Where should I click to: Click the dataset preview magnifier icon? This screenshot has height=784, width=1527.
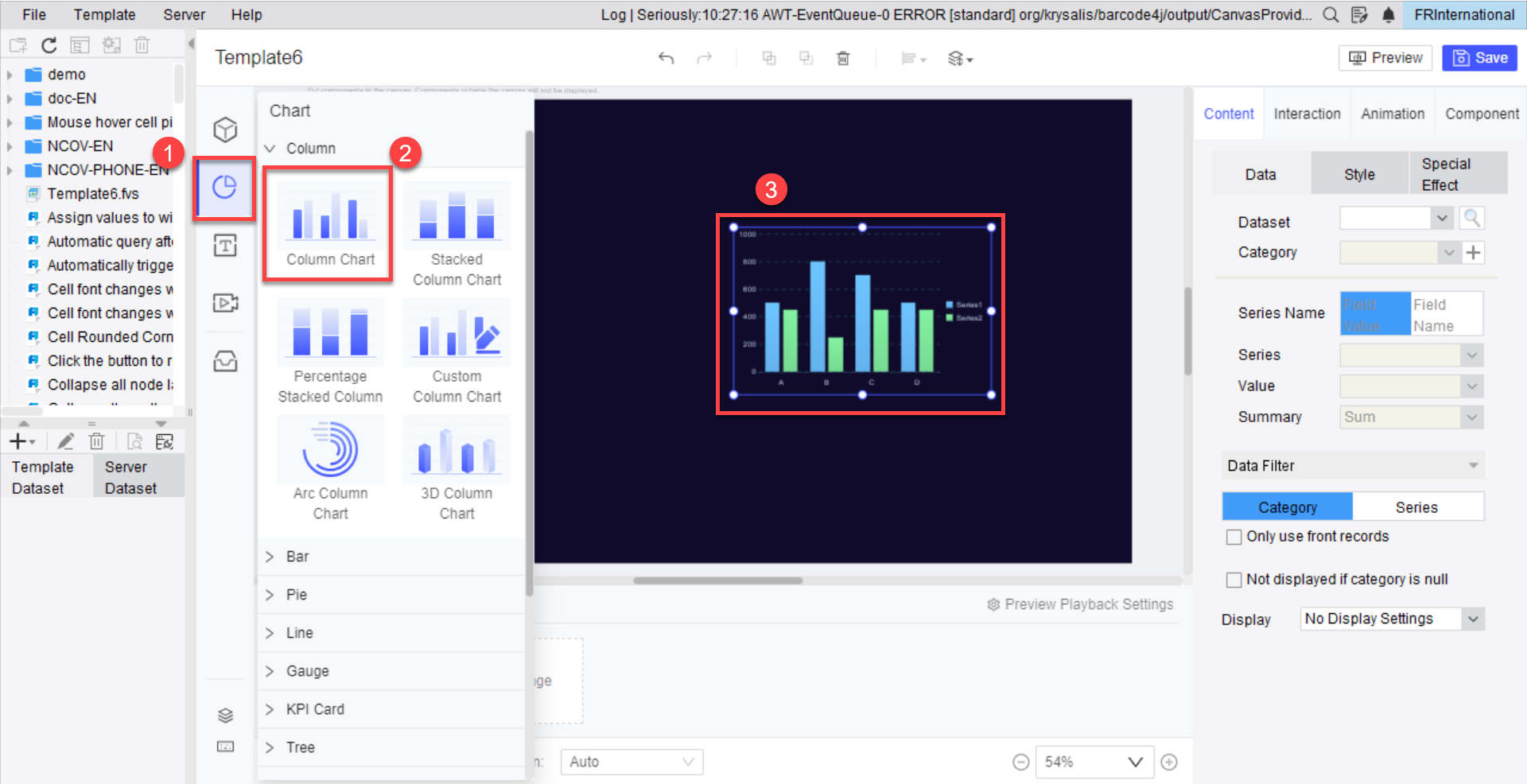1472,218
